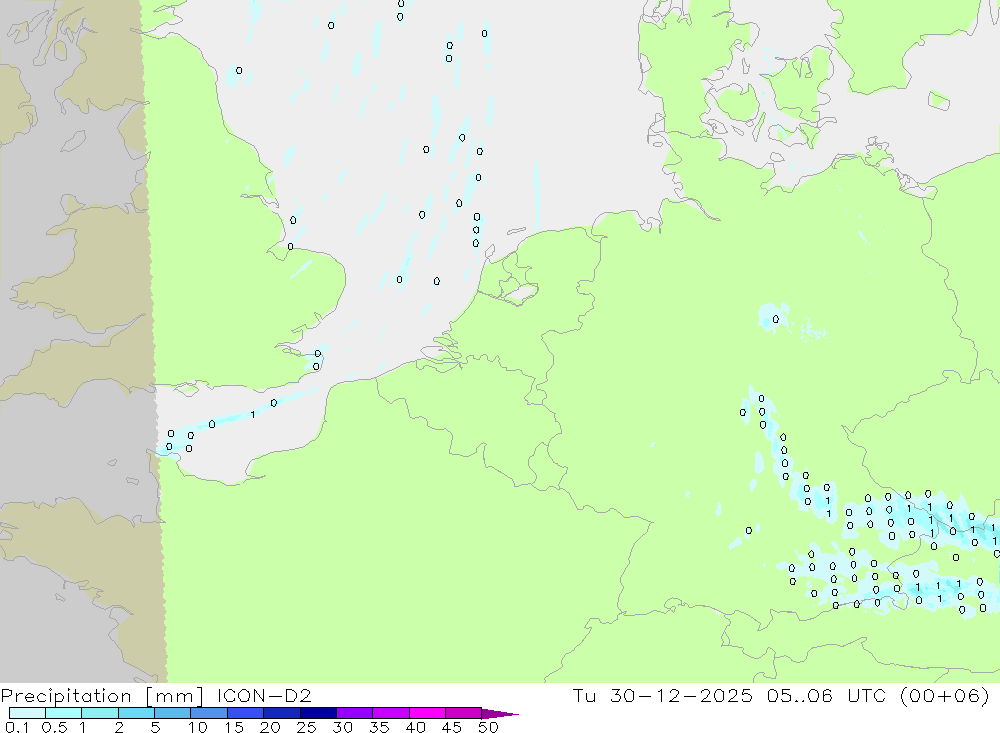Select the 35–40 mm legend swatch
The height and width of the screenshot is (733, 1000).
[391, 713]
